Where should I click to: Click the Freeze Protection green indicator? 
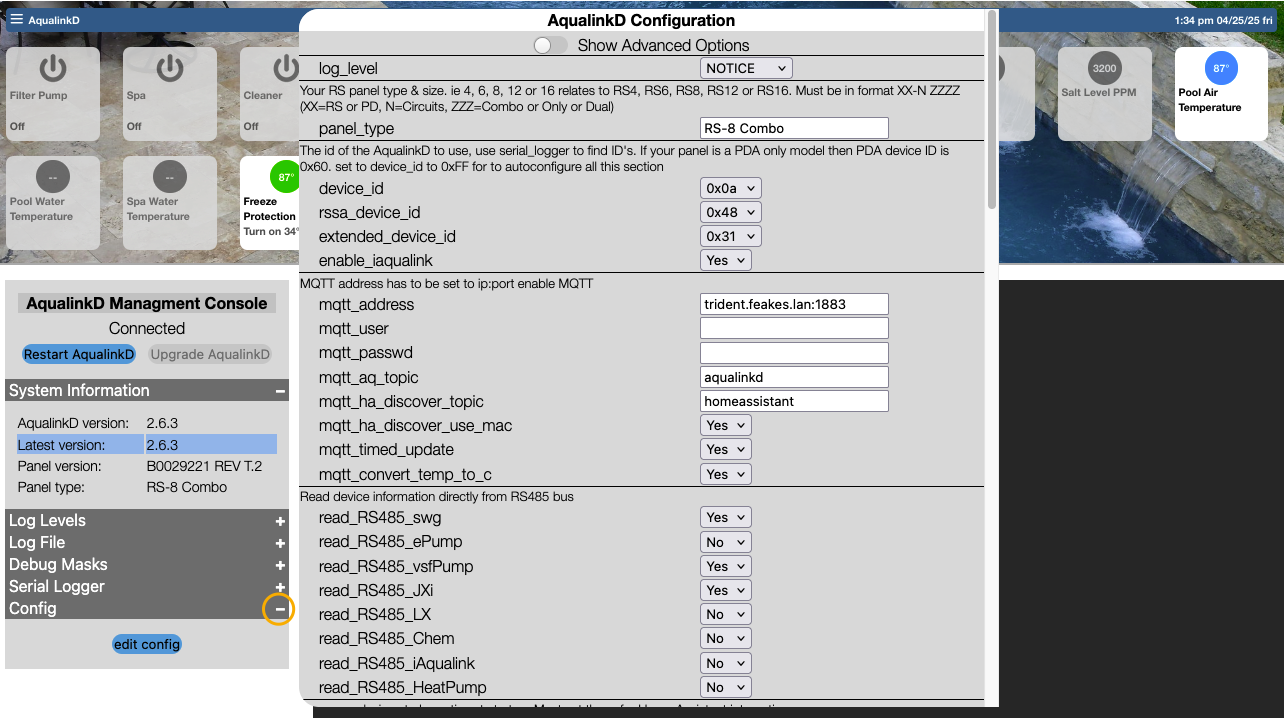pyautogui.click(x=286, y=177)
